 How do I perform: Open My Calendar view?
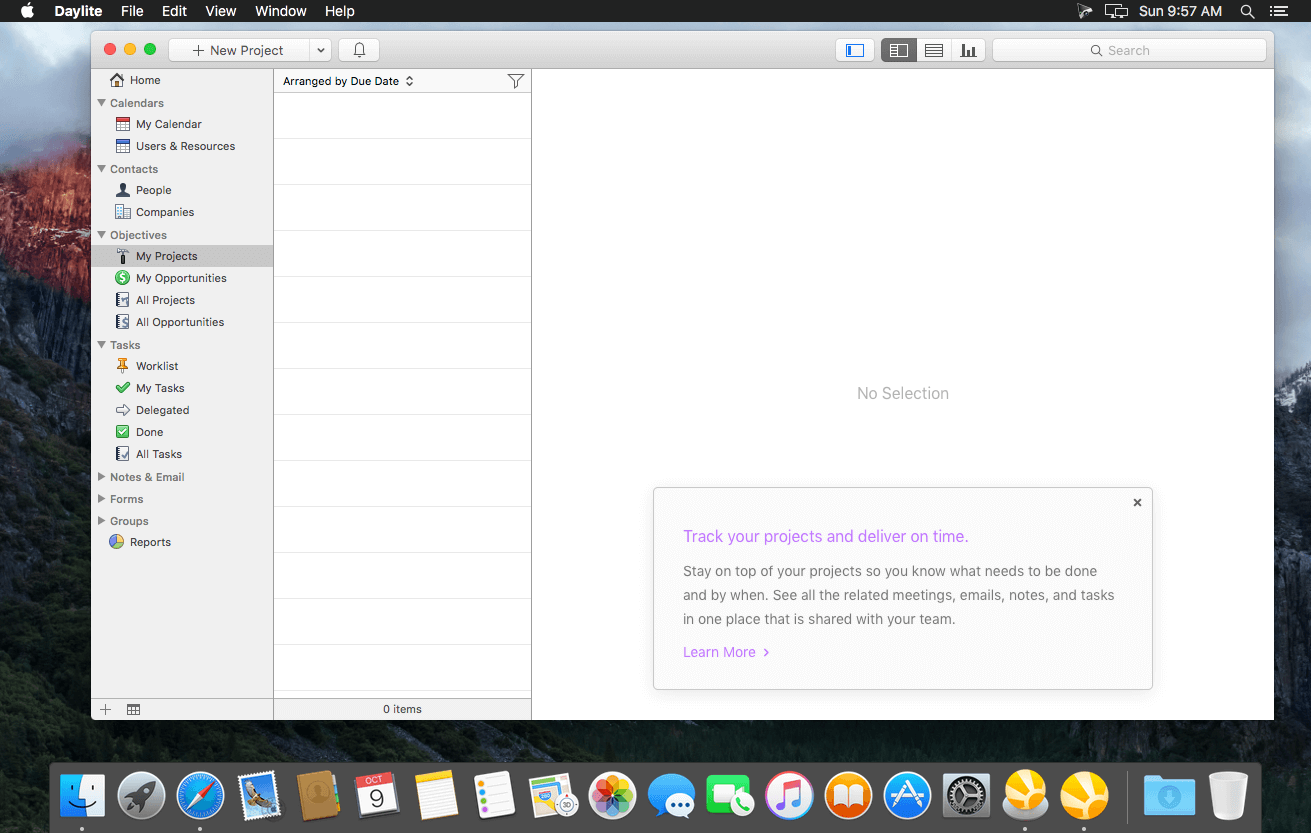159,124
